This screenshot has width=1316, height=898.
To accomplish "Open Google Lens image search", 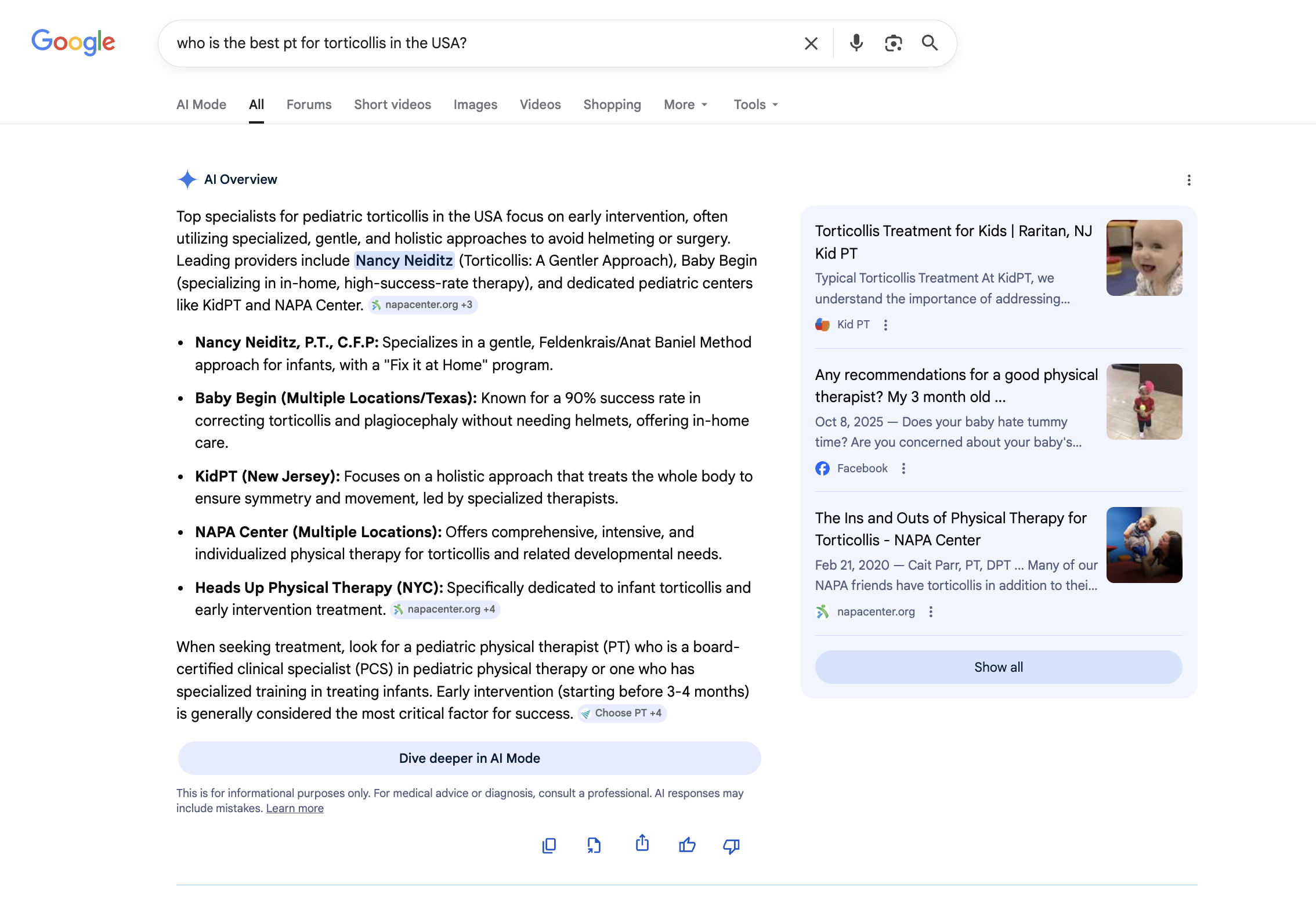I will coord(893,44).
